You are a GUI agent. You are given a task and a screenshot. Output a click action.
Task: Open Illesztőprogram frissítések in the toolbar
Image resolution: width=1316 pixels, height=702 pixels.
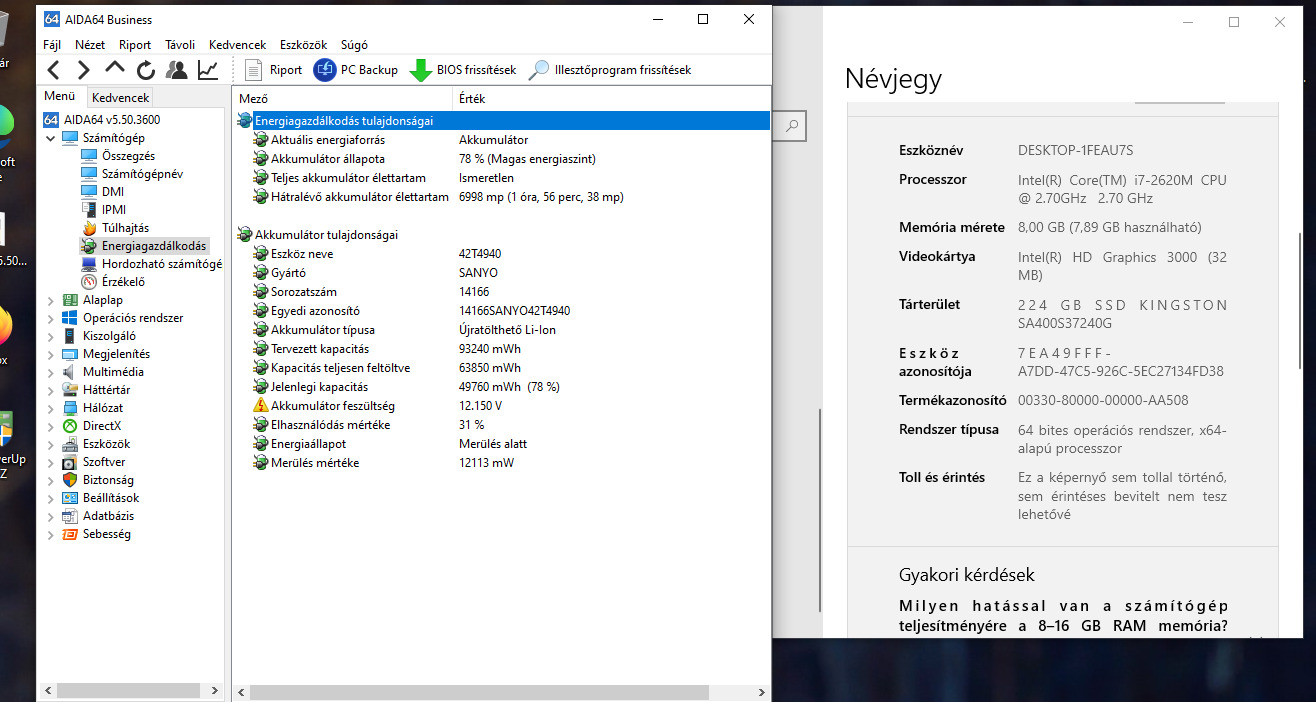[x=610, y=70]
